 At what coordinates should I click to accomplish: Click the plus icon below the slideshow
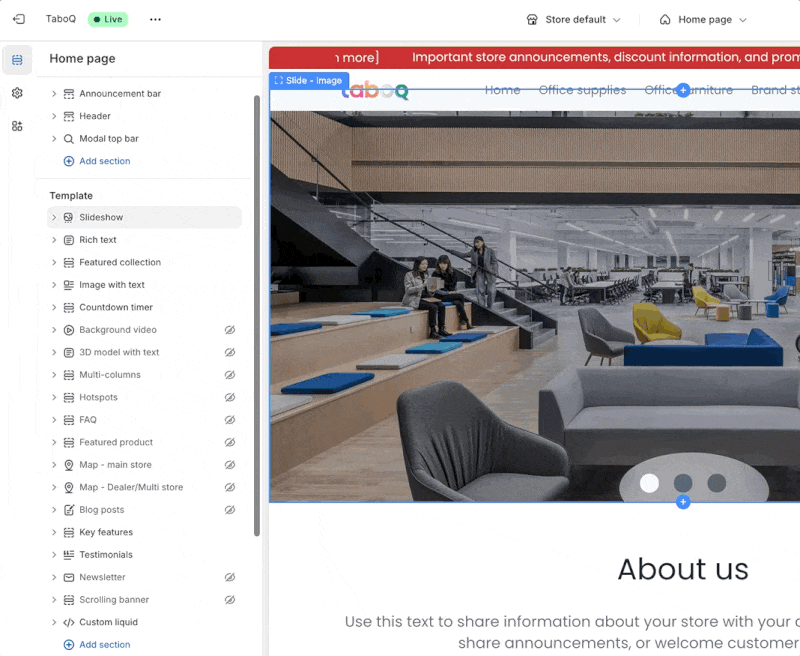[683, 502]
